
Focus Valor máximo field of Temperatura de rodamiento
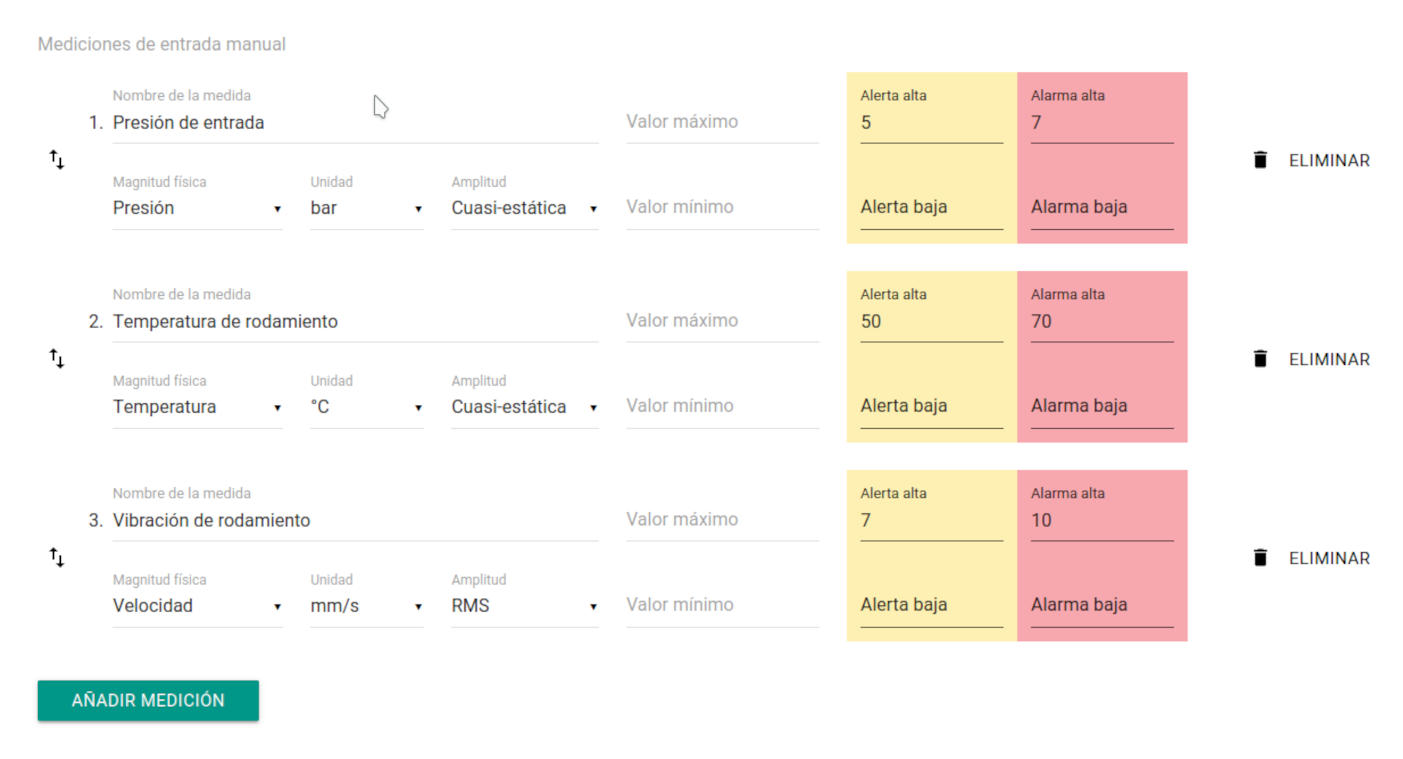pos(722,321)
